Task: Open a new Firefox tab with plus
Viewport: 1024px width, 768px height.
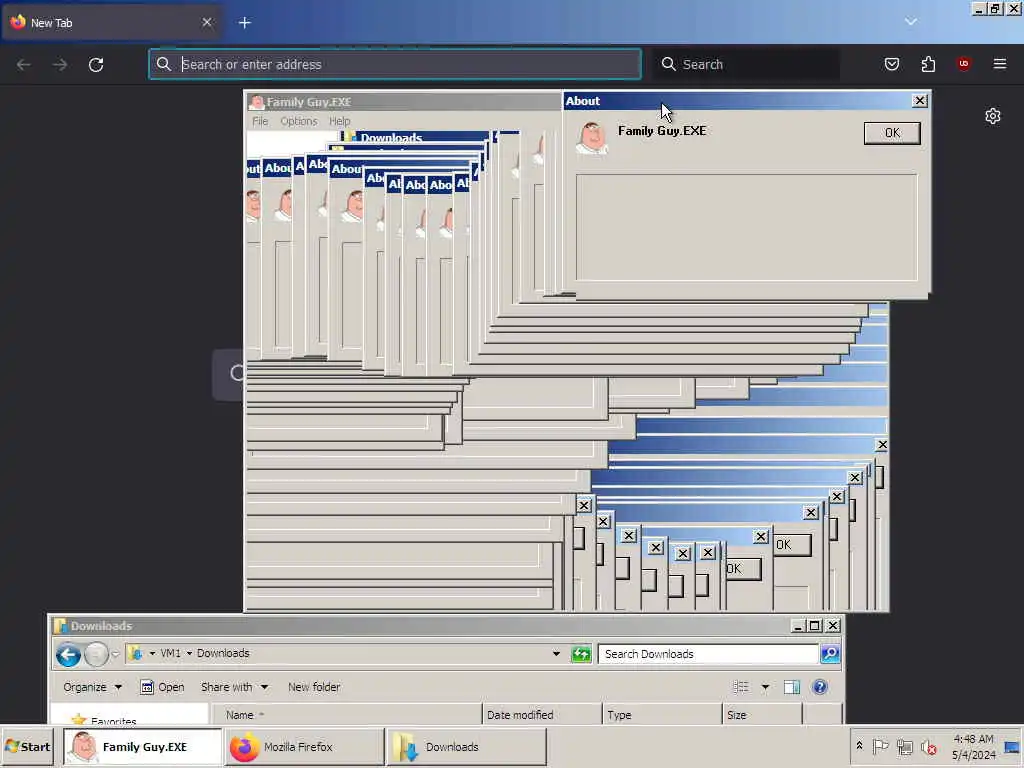Action: [x=245, y=23]
